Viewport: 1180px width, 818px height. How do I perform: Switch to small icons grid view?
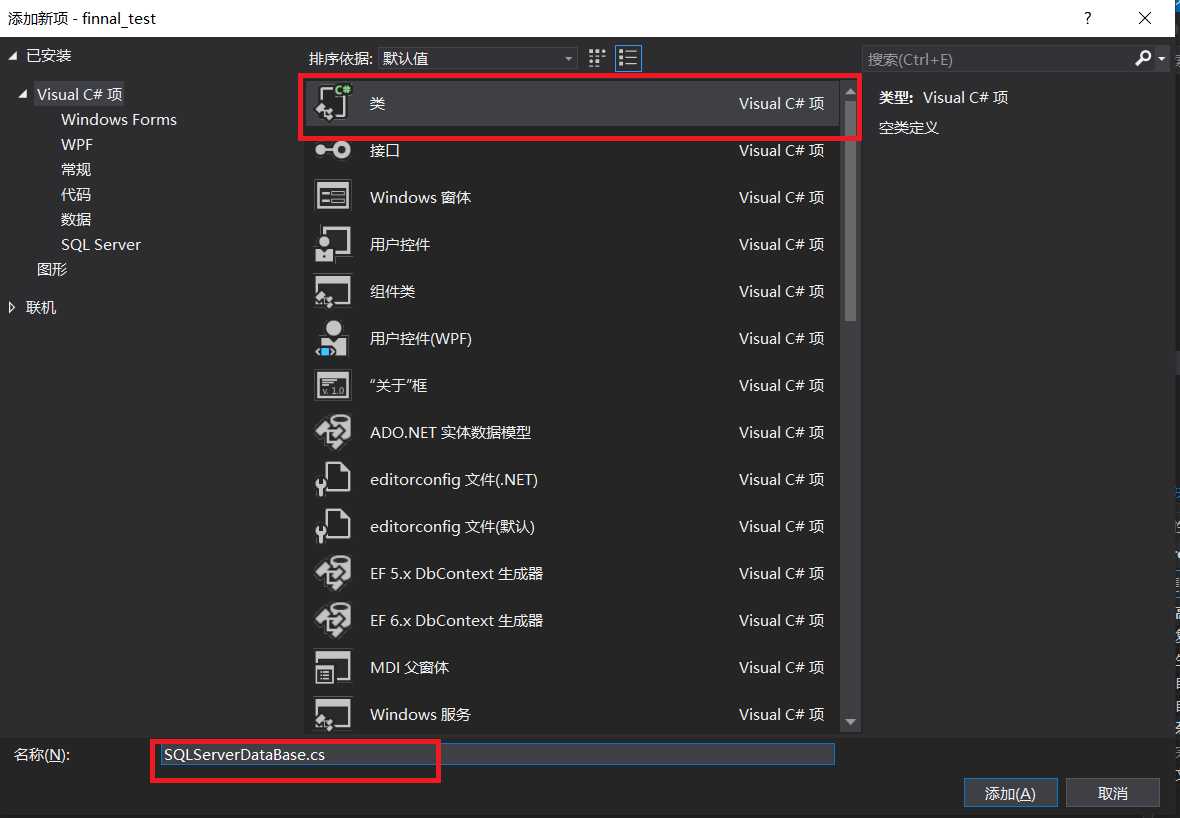point(597,58)
